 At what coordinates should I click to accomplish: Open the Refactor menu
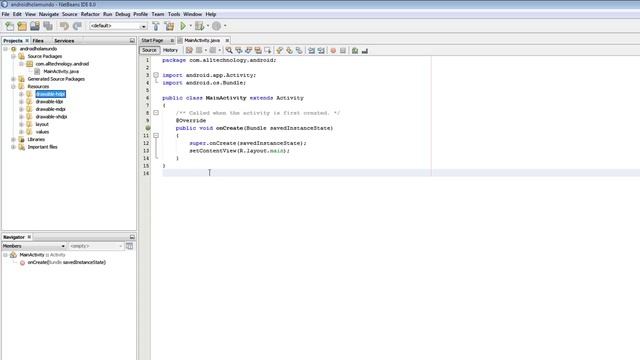[x=90, y=14]
